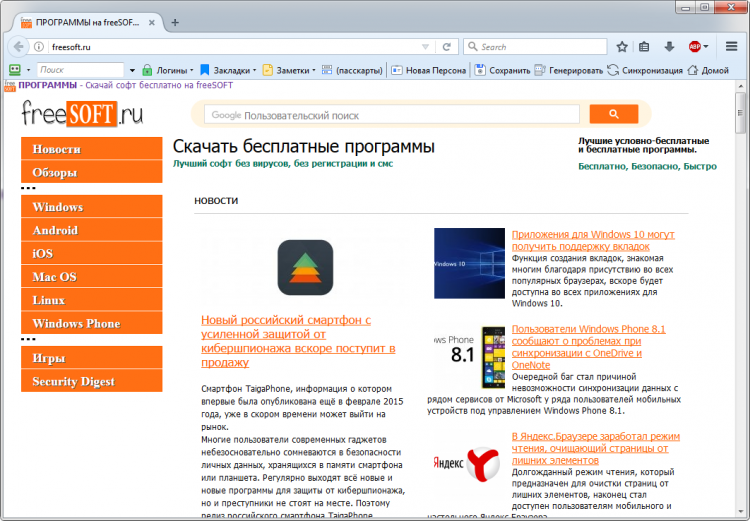Expand the dropdown next to RoboForm icon
This screenshot has height=521, width=750.
(x=28, y=70)
